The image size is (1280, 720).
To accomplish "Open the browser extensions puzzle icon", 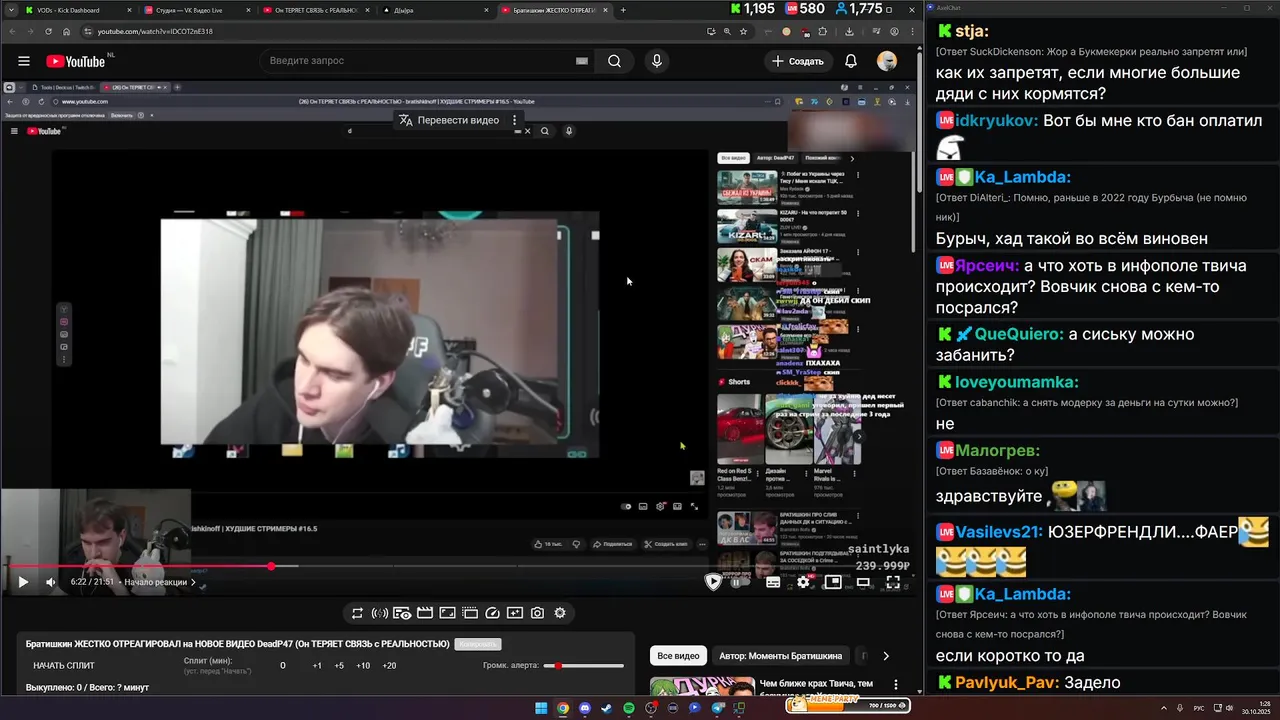I will tap(823, 31).
